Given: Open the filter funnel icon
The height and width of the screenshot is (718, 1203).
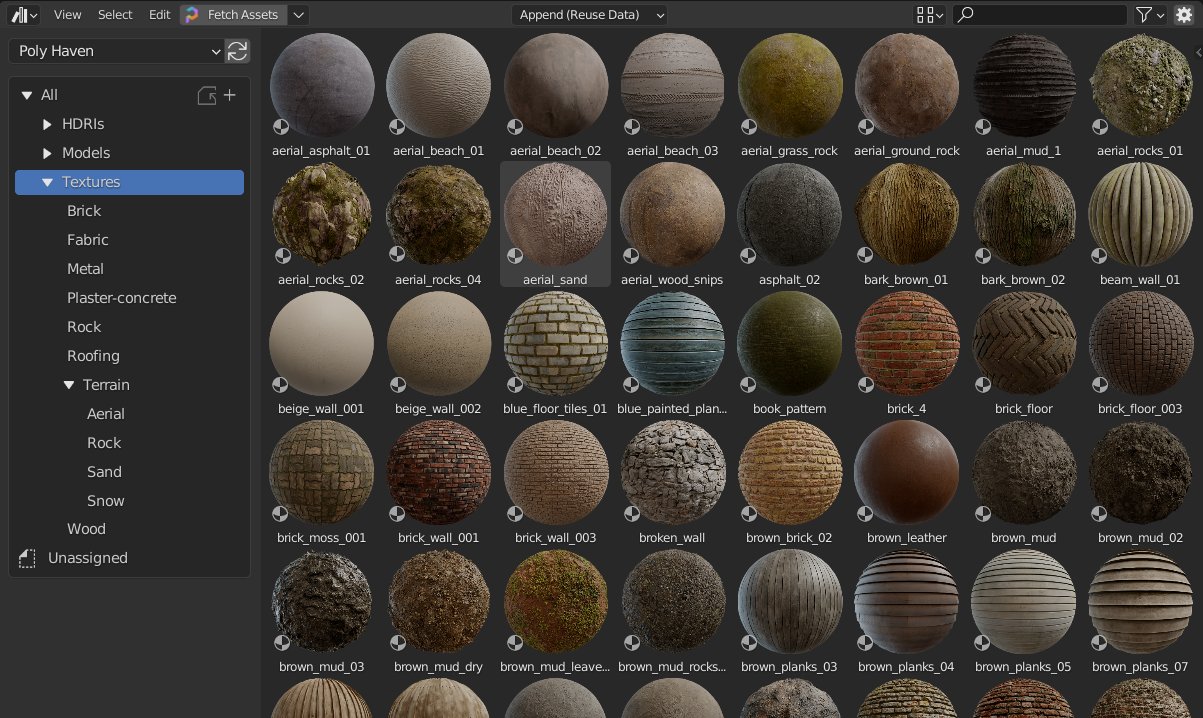Looking at the screenshot, I should point(1144,15).
